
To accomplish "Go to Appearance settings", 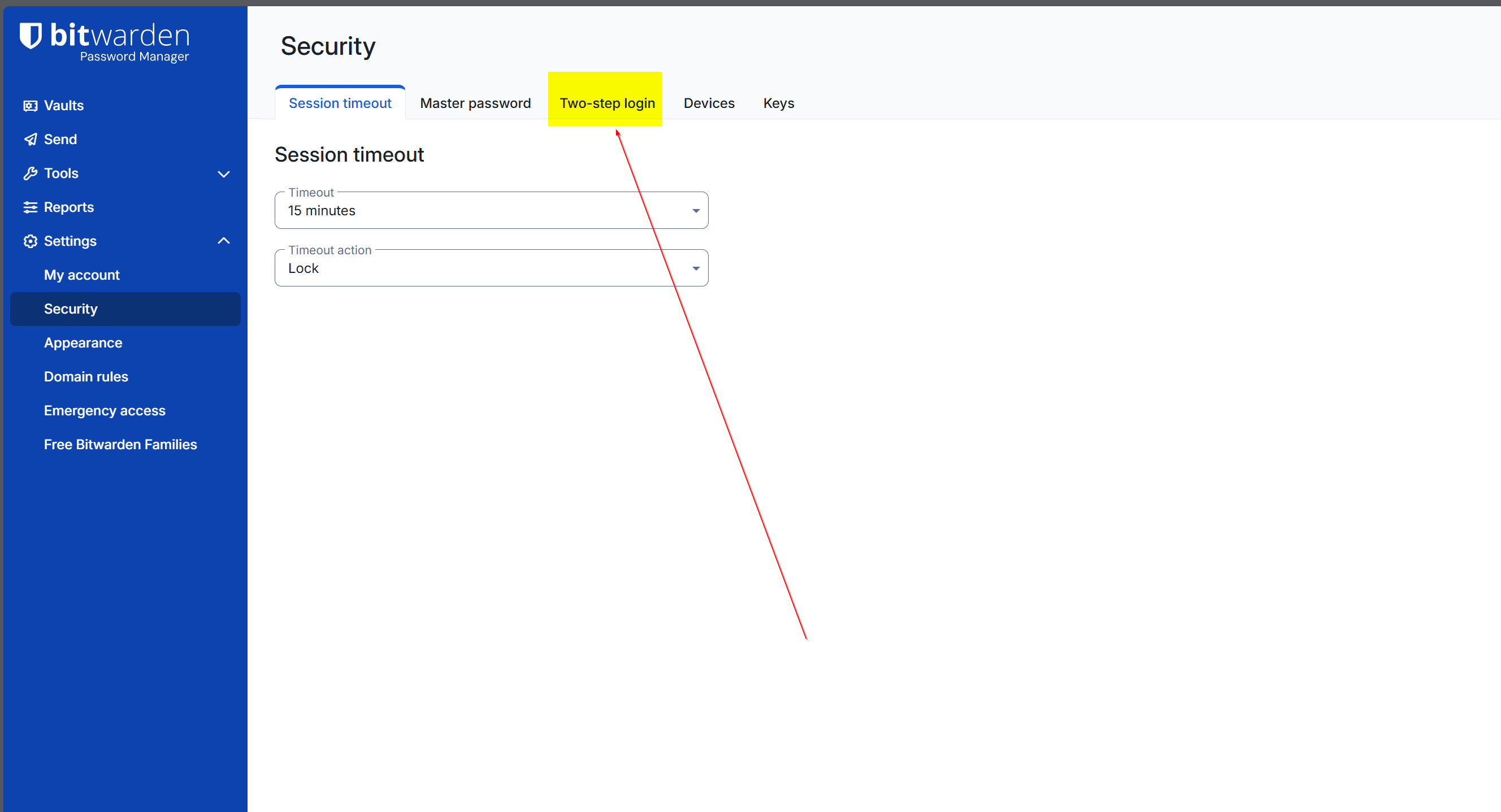I will click(83, 342).
